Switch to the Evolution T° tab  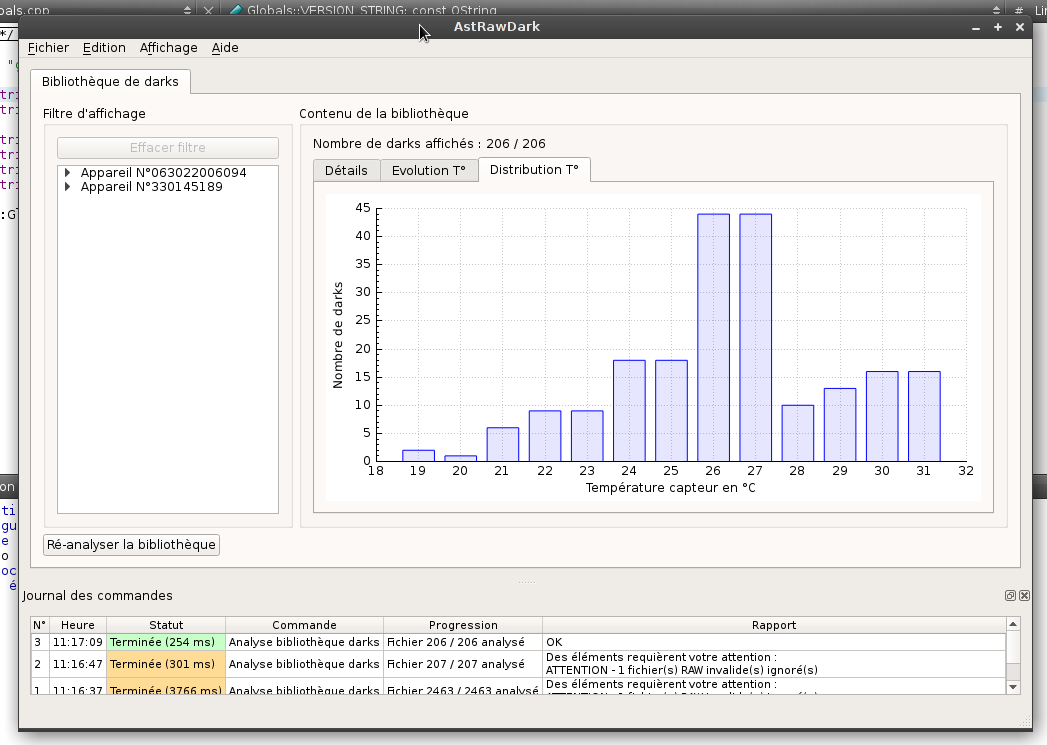(x=429, y=170)
